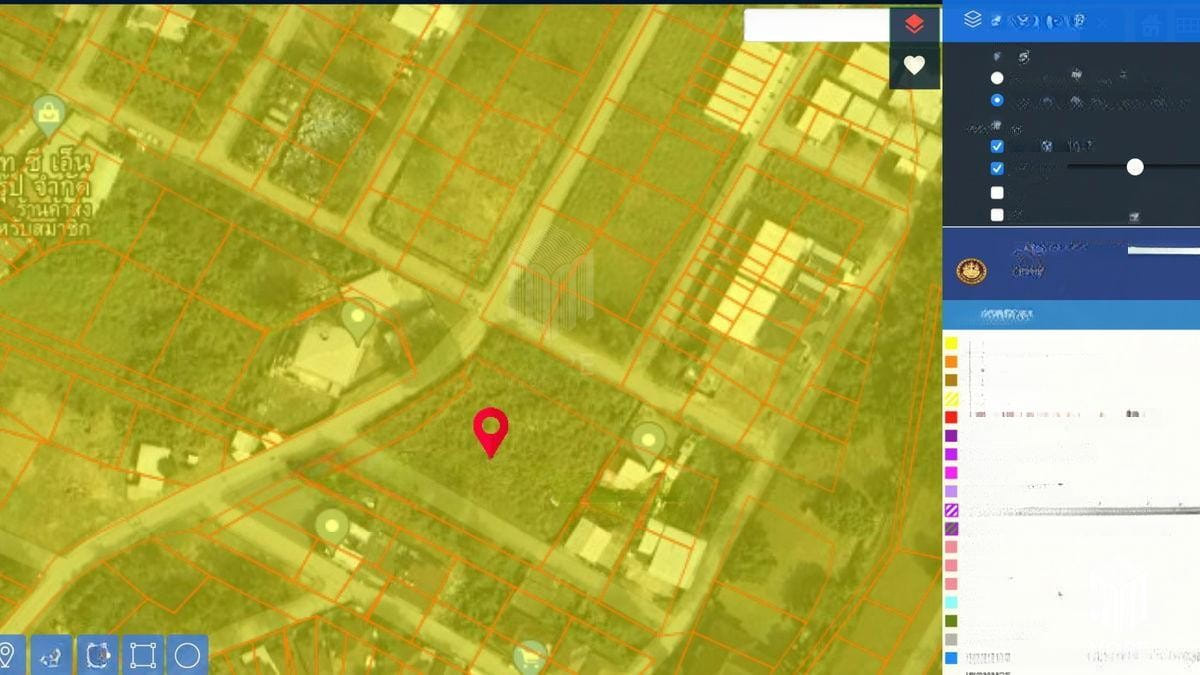This screenshot has width=1200, height=675.
Task: Select the first unselected radio button
Action: (997, 78)
